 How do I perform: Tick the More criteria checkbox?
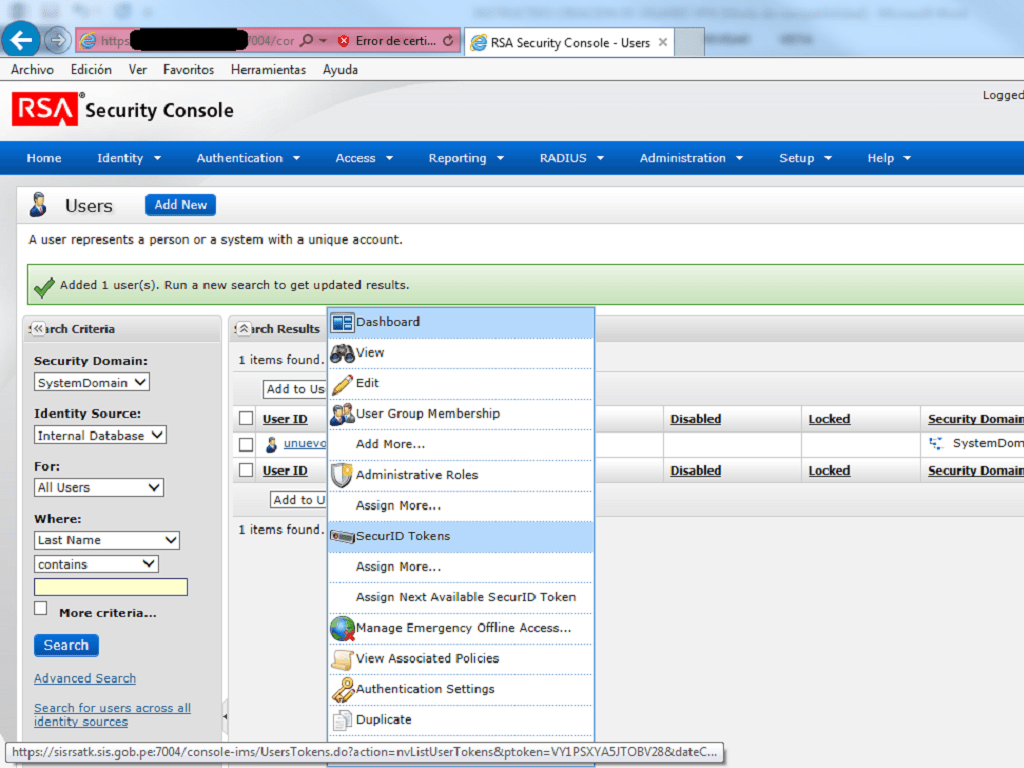(x=41, y=608)
